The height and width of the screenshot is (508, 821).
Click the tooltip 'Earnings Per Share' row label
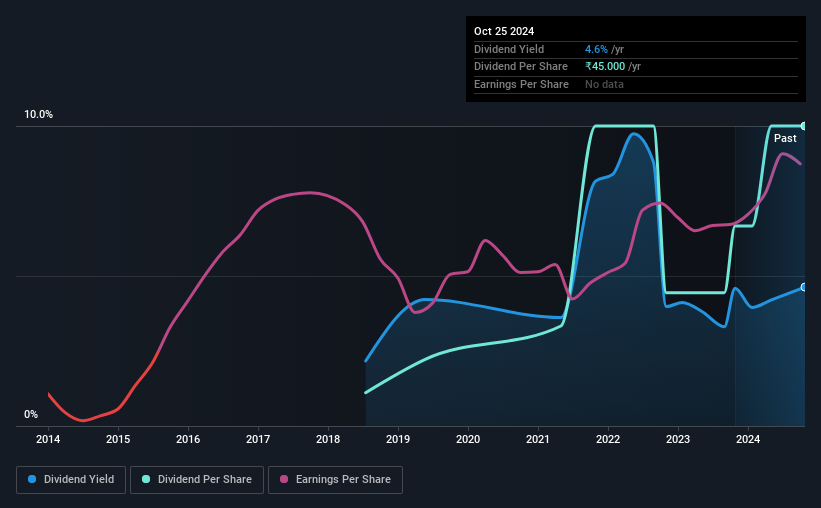click(522, 84)
